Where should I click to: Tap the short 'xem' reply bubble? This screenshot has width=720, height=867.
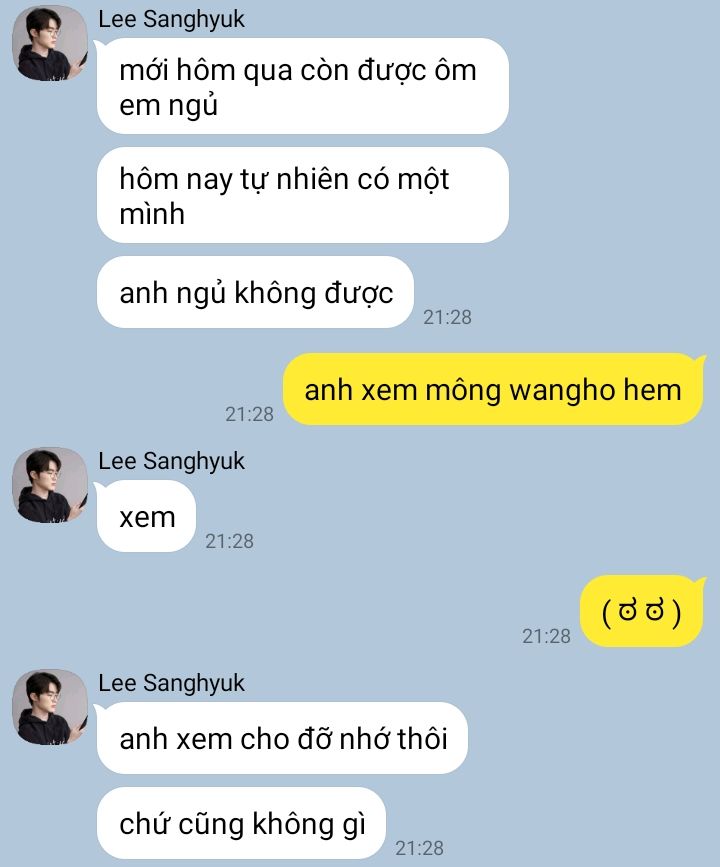tap(147, 516)
